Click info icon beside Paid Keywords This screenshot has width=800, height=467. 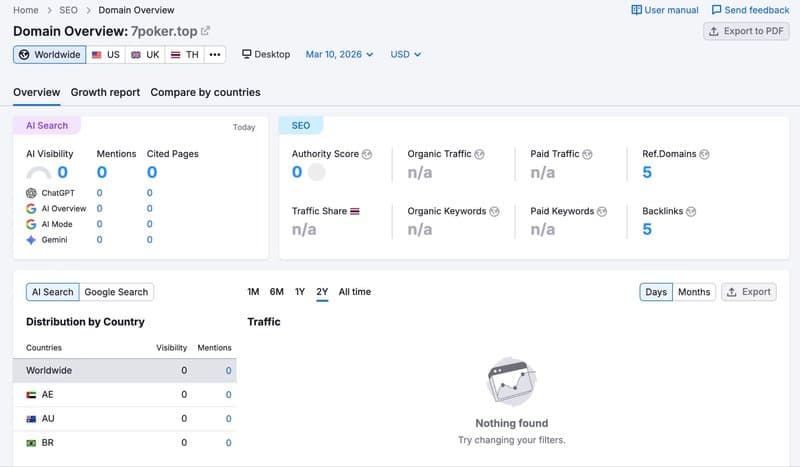pyautogui.click(x=602, y=211)
